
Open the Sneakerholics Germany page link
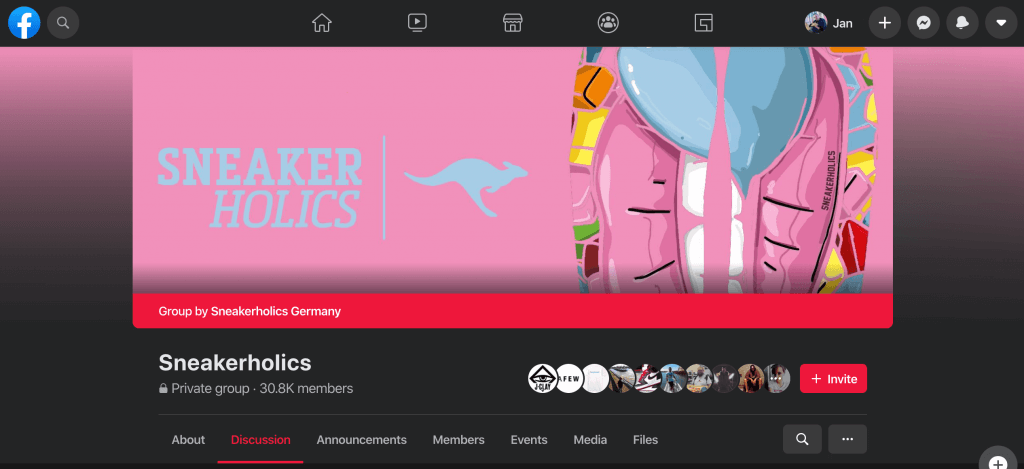(276, 311)
